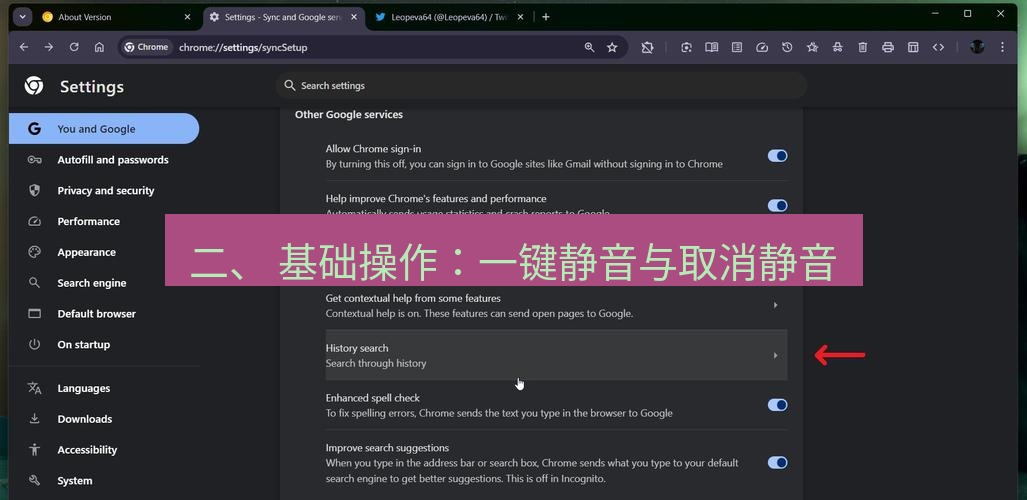Toggle Allow Chrome sign-in switch
Image resolution: width=1027 pixels, height=500 pixels.
point(777,156)
